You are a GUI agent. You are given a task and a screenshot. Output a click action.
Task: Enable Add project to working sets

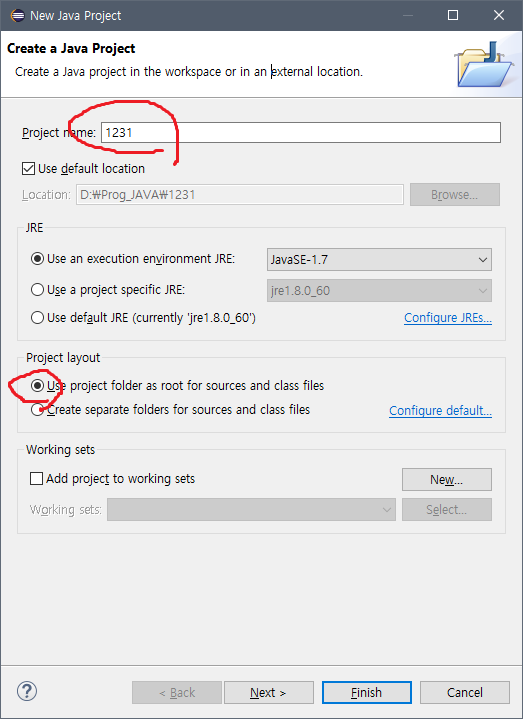click(x=36, y=479)
